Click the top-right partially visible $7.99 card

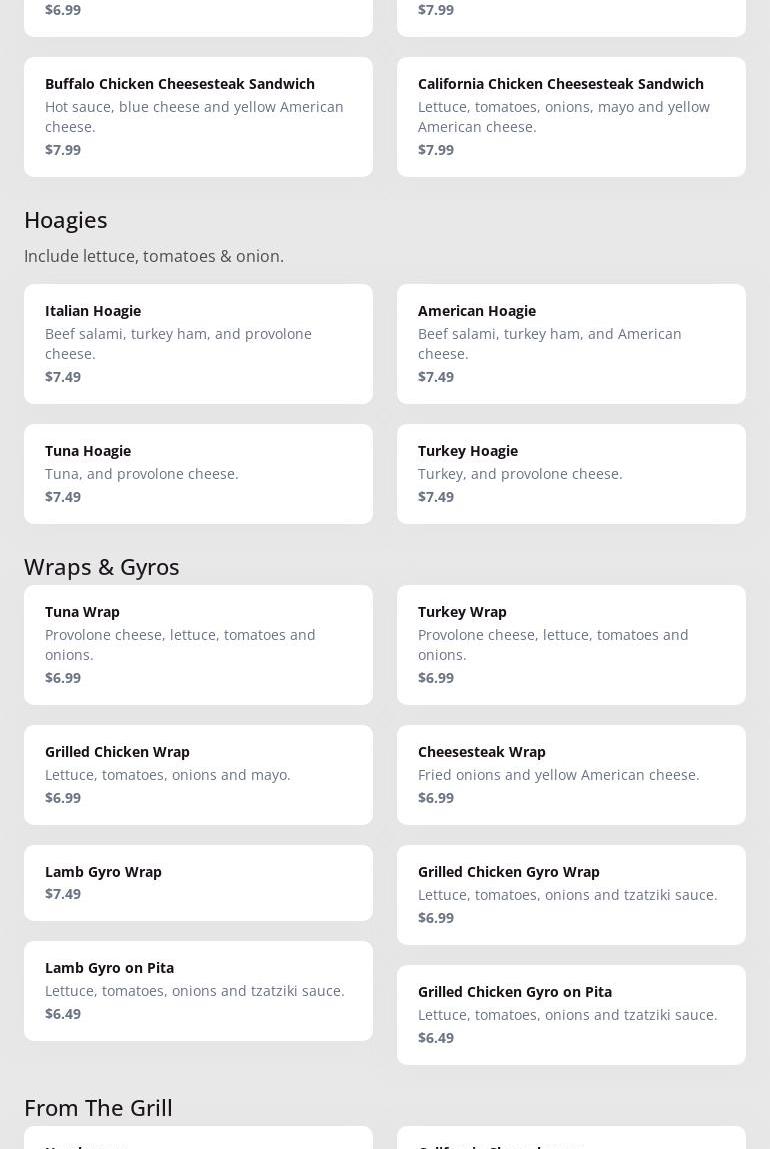571,16
